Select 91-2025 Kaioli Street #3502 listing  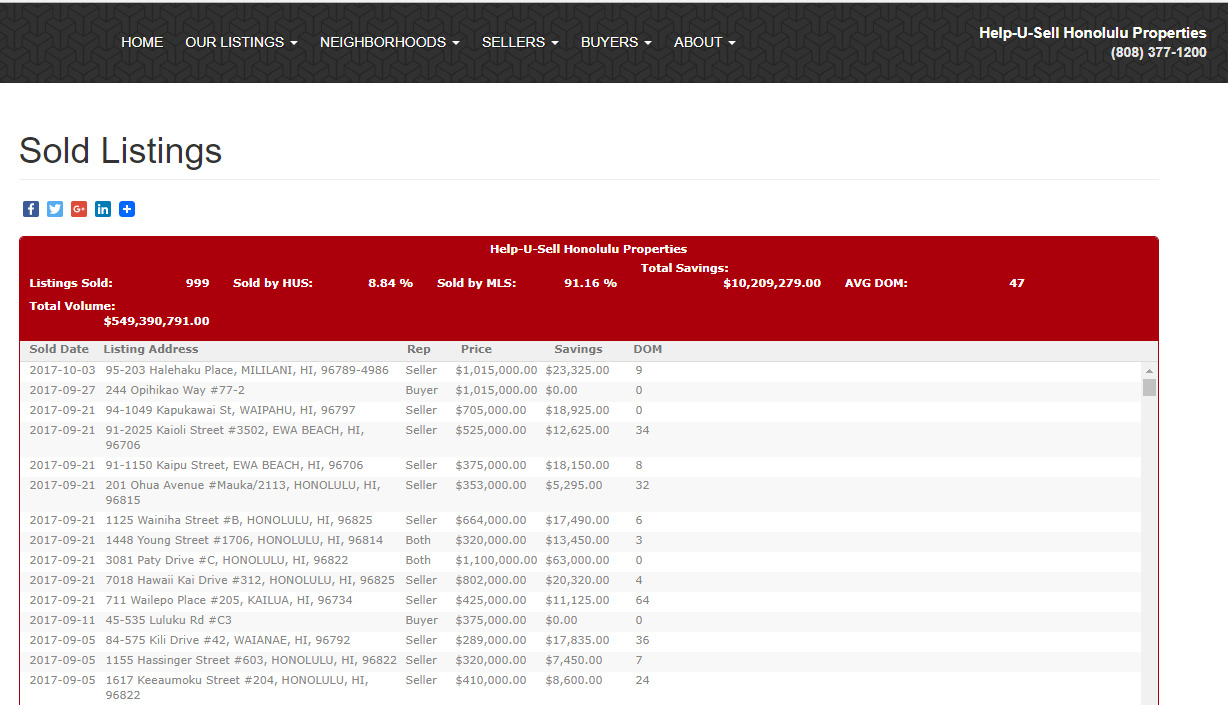[235, 438]
